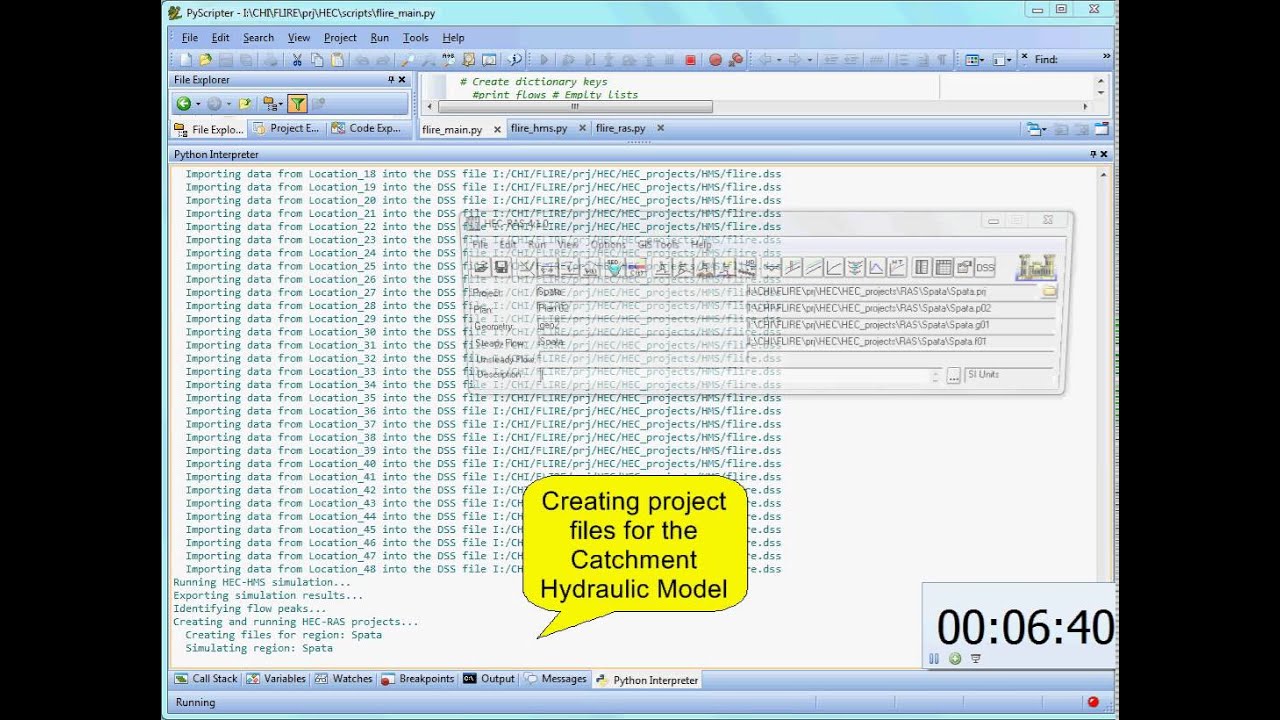Open the HEC-RAS Options menu
The width and height of the screenshot is (1280, 720).
607,244
